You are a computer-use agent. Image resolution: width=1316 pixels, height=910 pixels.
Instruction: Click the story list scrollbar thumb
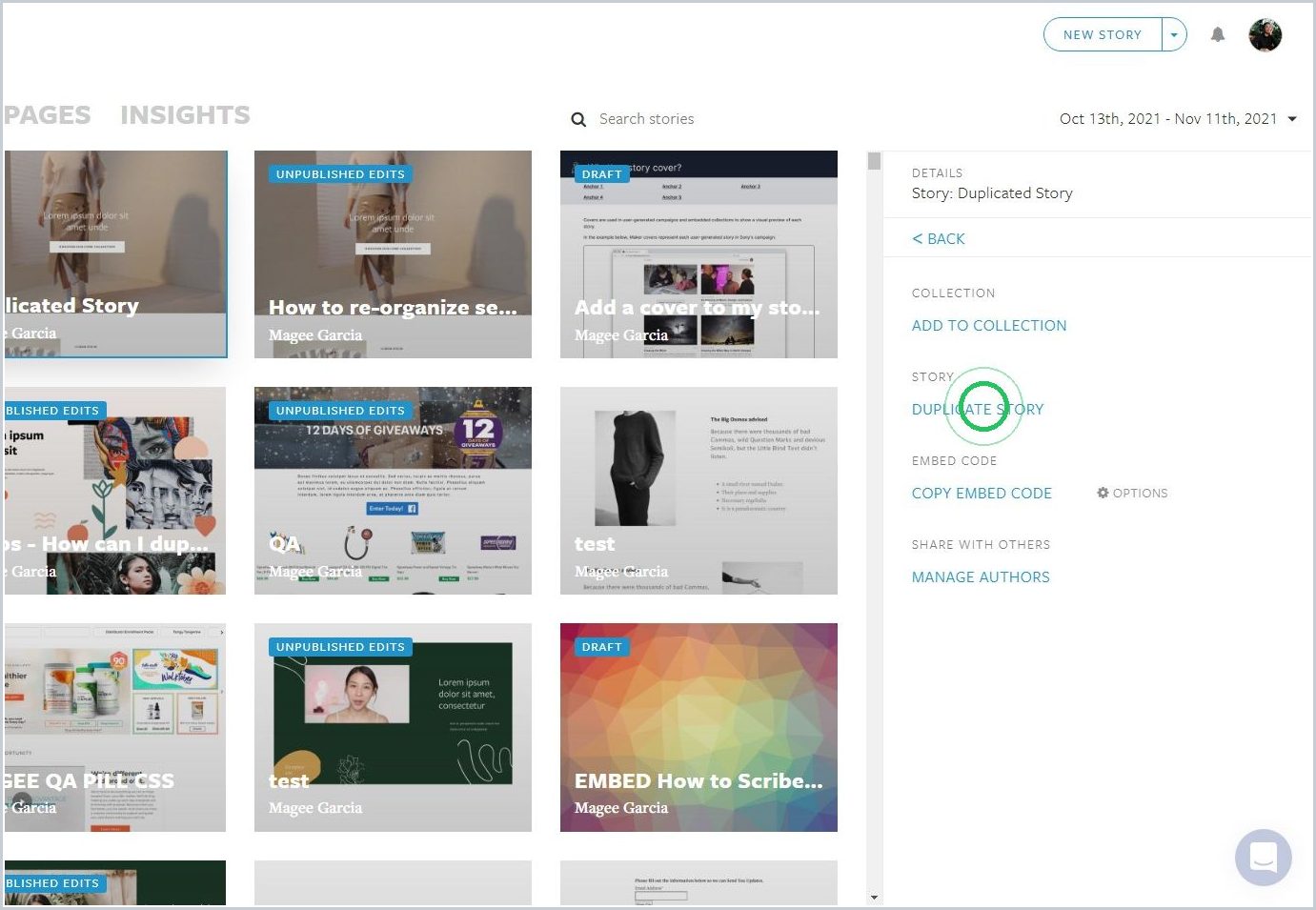click(874, 161)
